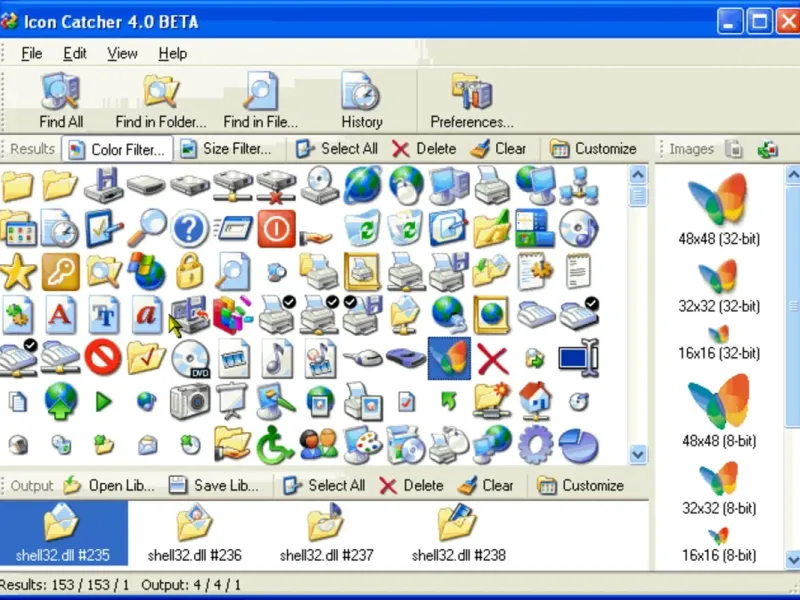Open the Color Filter option
The image size is (800, 600).
coord(117,149)
